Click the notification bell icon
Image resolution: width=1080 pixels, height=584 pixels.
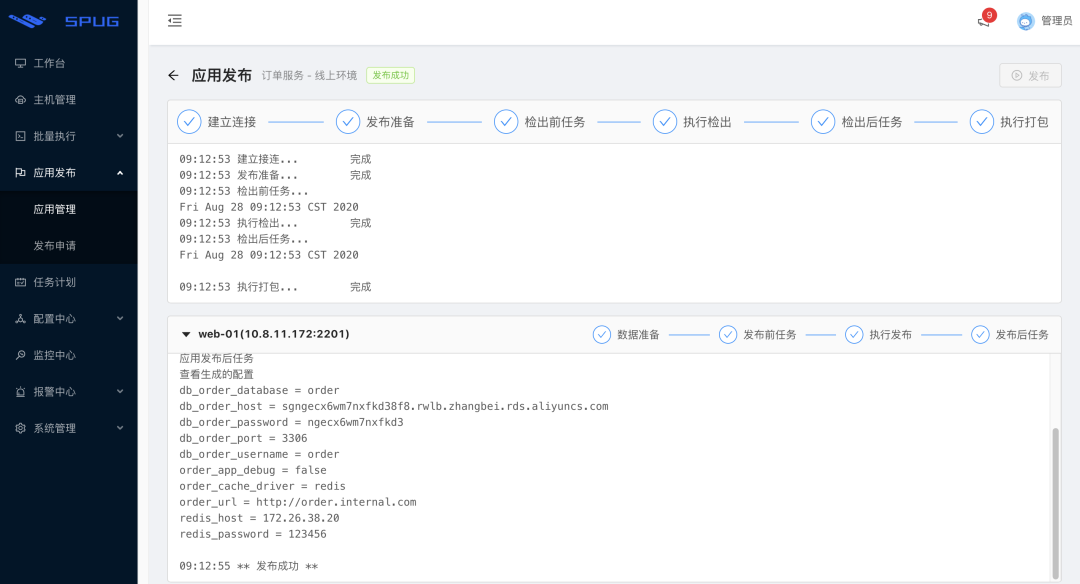(x=981, y=21)
